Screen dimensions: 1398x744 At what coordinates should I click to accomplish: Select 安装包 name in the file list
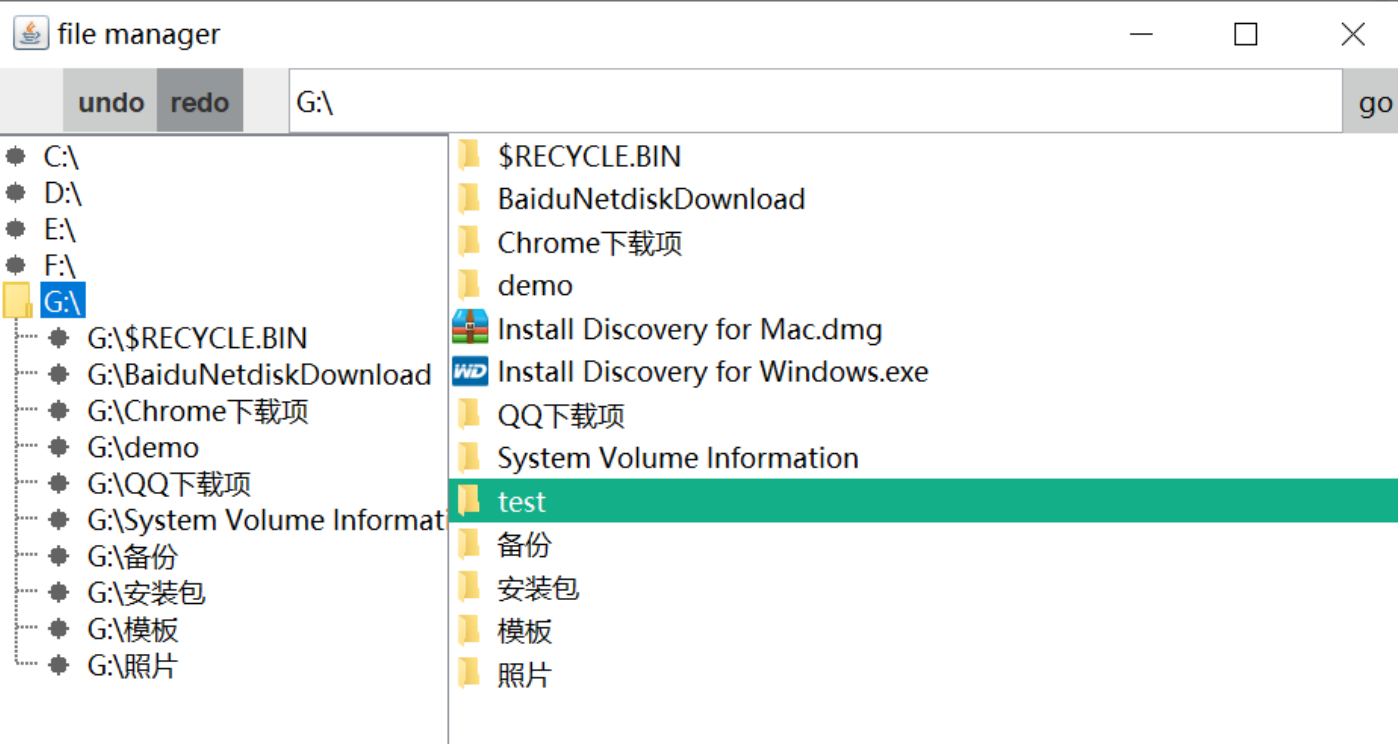(x=538, y=588)
